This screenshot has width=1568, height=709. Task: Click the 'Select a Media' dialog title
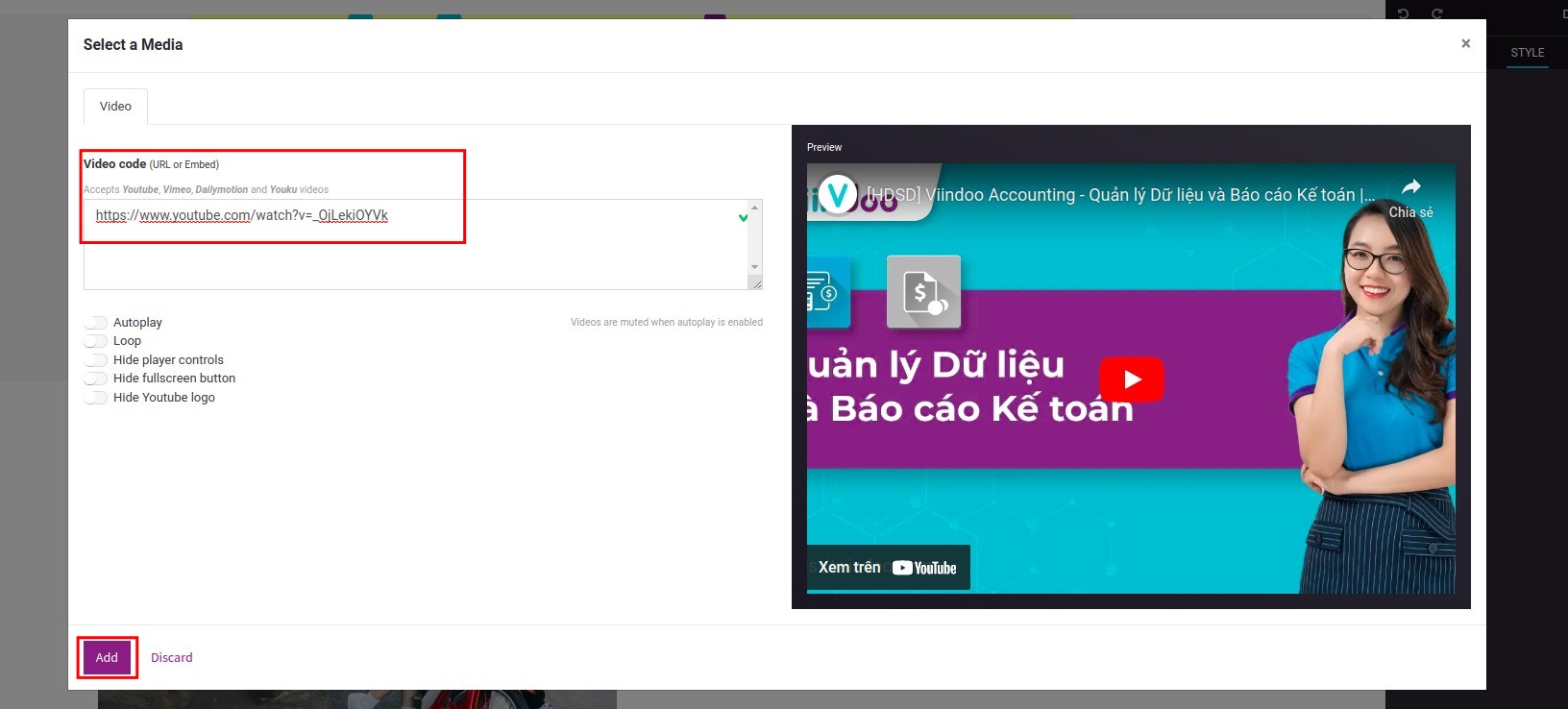coord(133,44)
